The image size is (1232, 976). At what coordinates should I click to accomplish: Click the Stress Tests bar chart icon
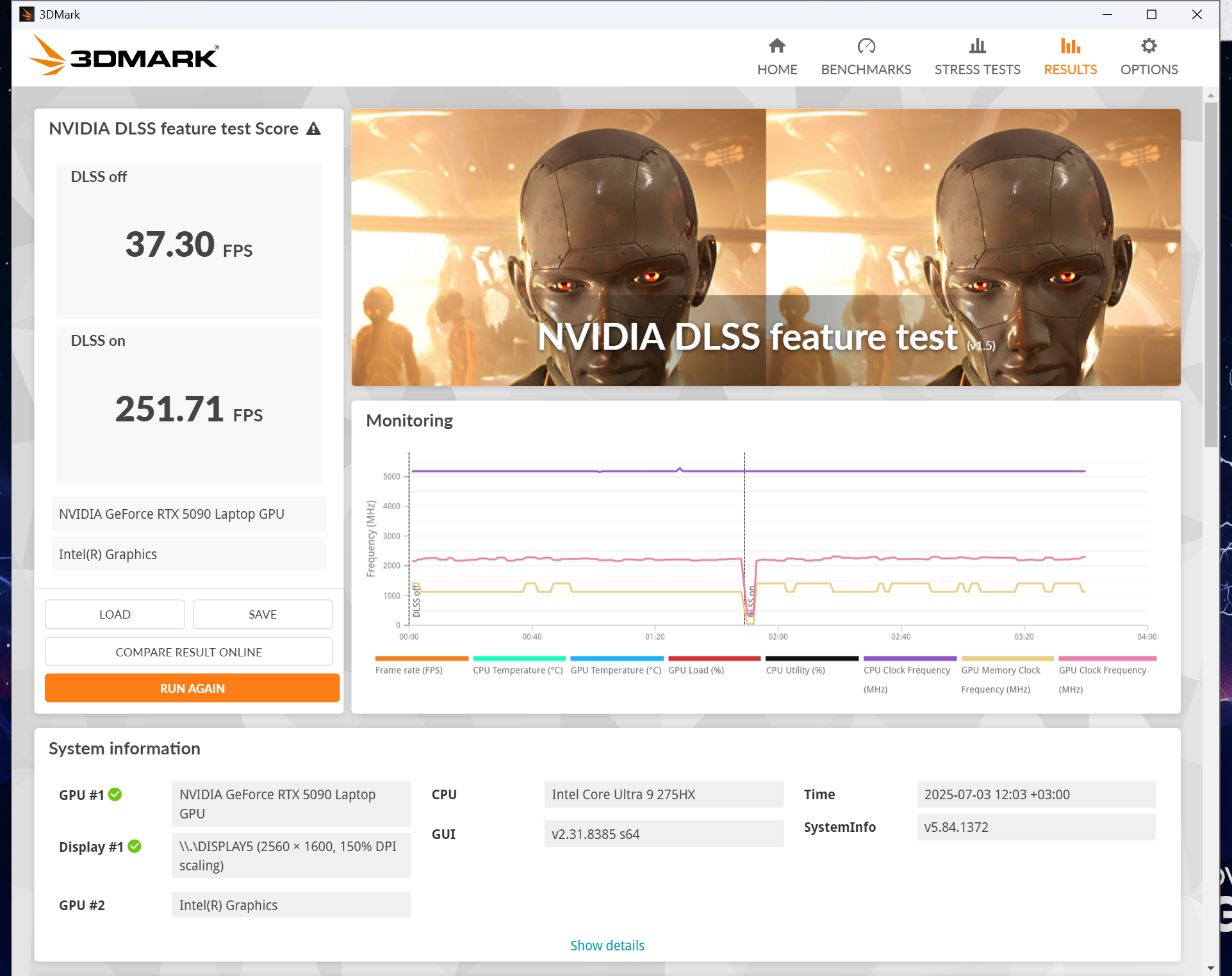point(977,45)
